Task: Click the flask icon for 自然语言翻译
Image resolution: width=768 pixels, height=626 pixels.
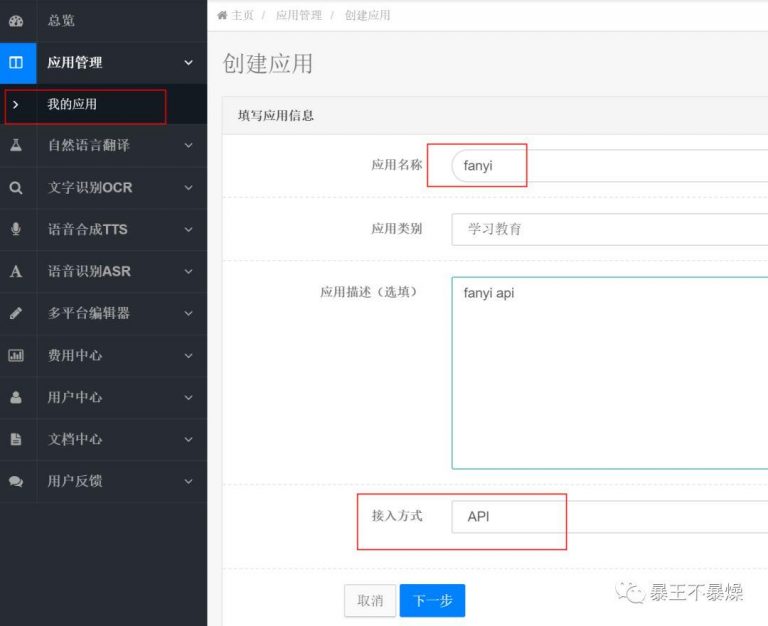Action: (16, 145)
